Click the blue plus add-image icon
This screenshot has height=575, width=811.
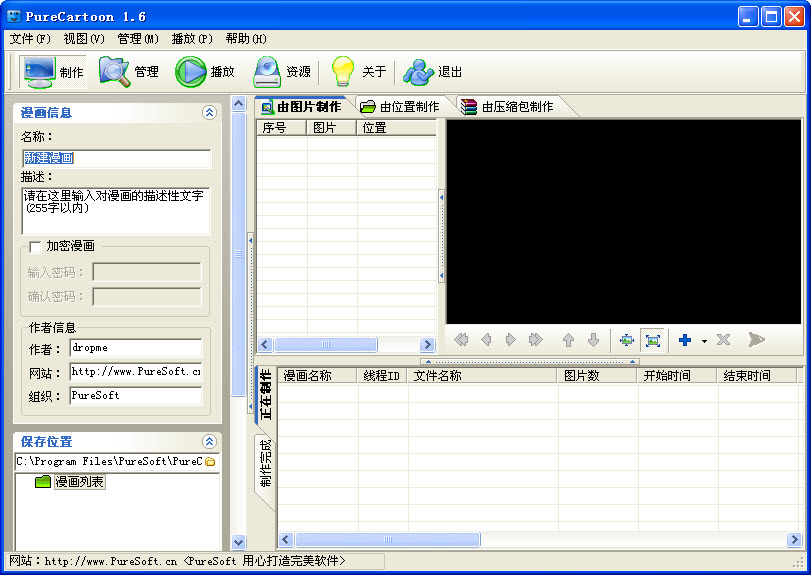point(685,340)
